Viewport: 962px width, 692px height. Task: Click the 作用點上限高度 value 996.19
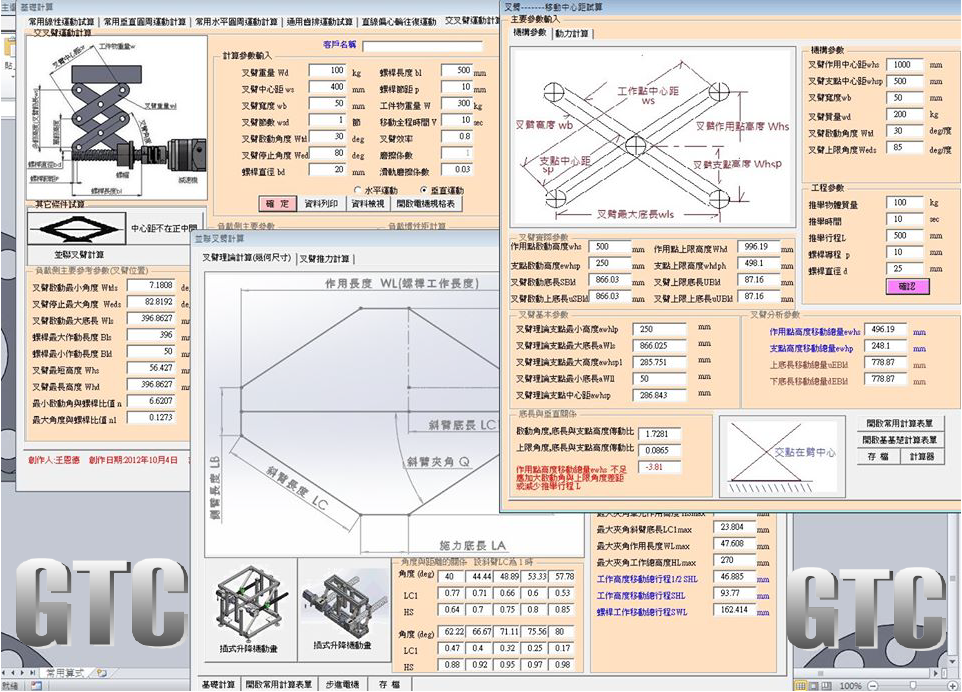758,247
